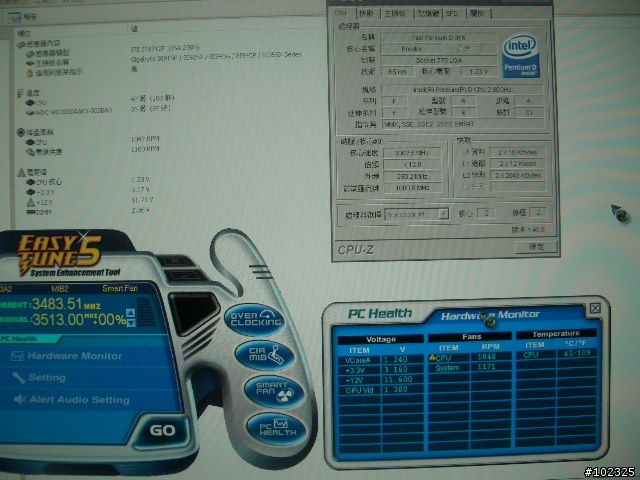The width and height of the screenshot is (640, 480).
Task: Click the PC Health oval button in EasyTune5
Action: (x=277, y=429)
